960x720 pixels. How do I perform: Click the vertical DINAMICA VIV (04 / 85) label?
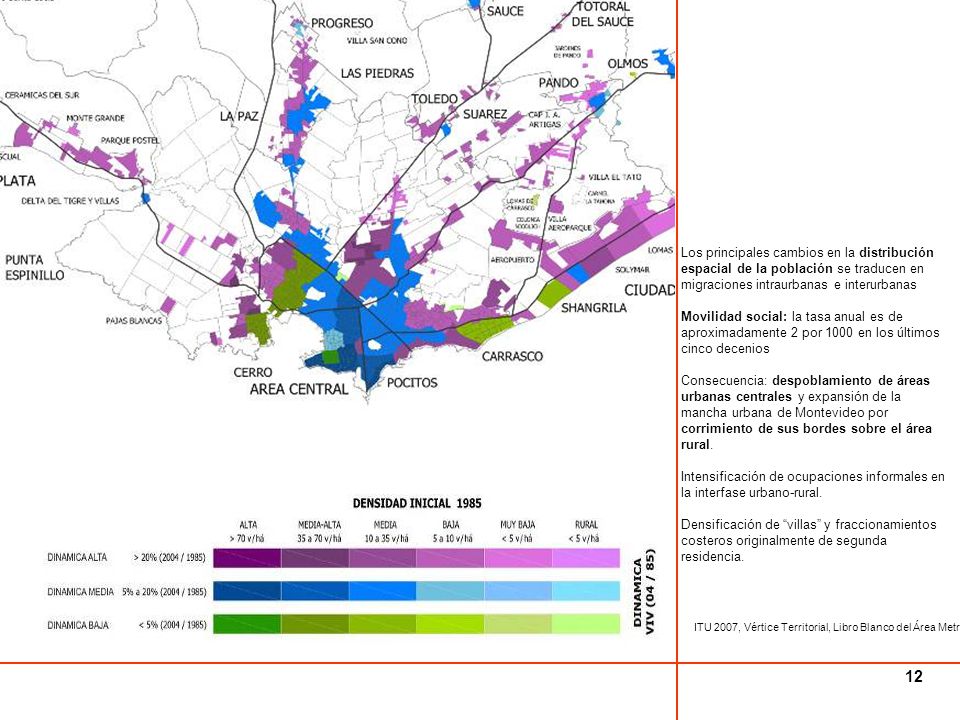(x=643, y=591)
